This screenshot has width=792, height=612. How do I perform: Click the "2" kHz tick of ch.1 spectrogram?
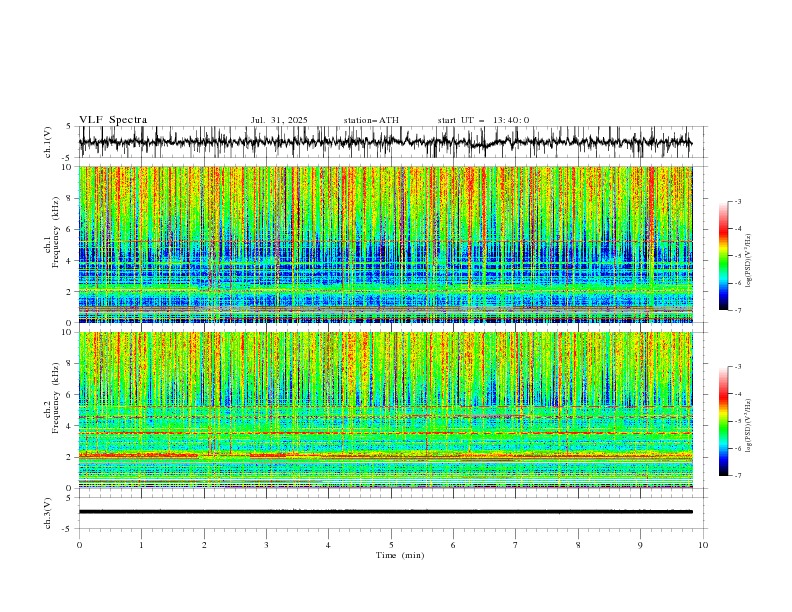click(69, 292)
